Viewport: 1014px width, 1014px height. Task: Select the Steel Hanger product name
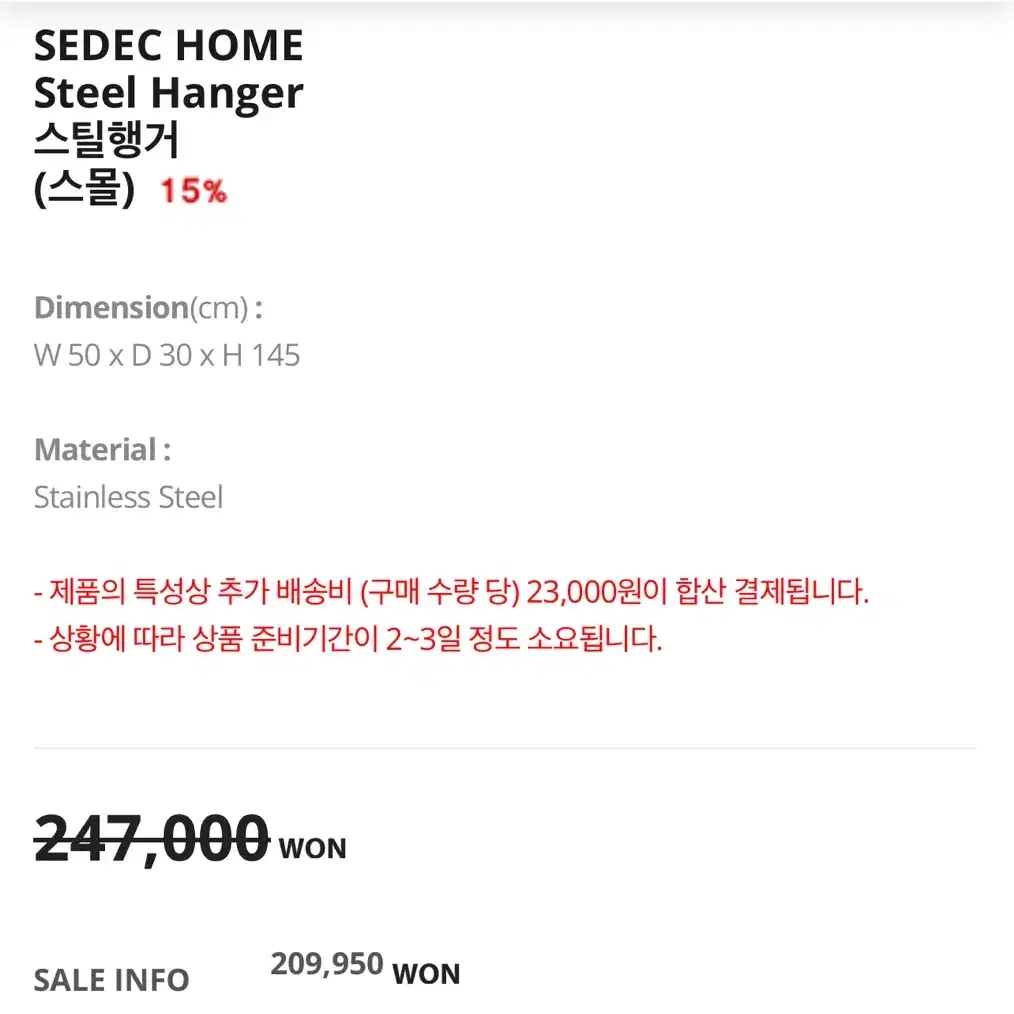168,94
